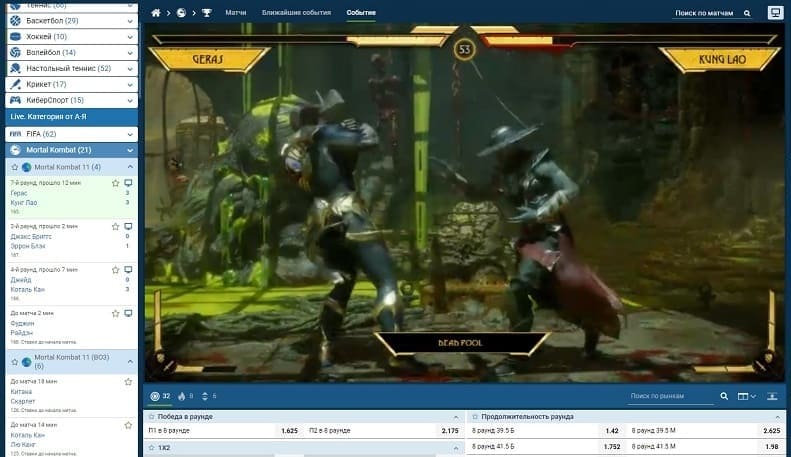791x457 pixels.
Task: Collapse the Продолжительность раунда market
Action: 777,418
